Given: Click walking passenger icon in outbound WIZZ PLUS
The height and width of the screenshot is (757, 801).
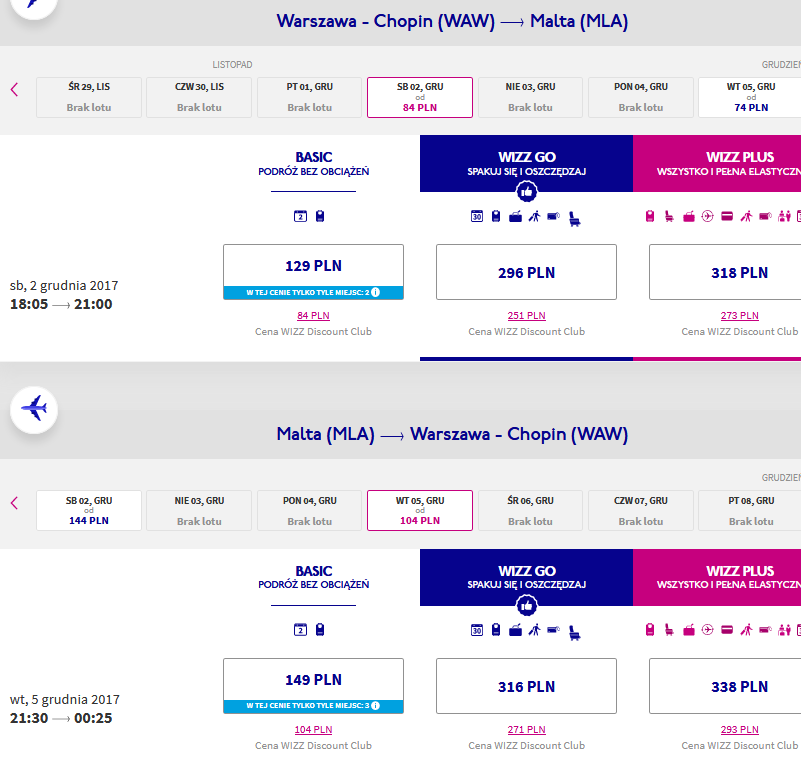Looking at the screenshot, I should coord(746,217).
